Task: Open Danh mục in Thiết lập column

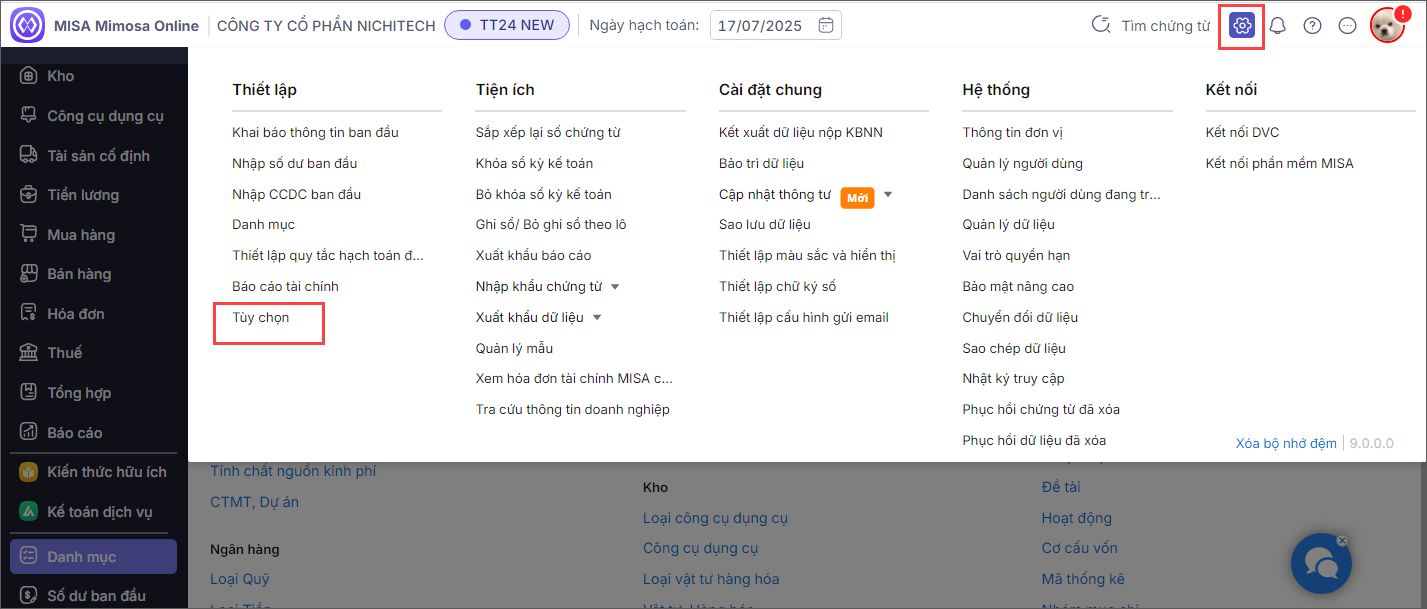Action: click(x=264, y=225)
